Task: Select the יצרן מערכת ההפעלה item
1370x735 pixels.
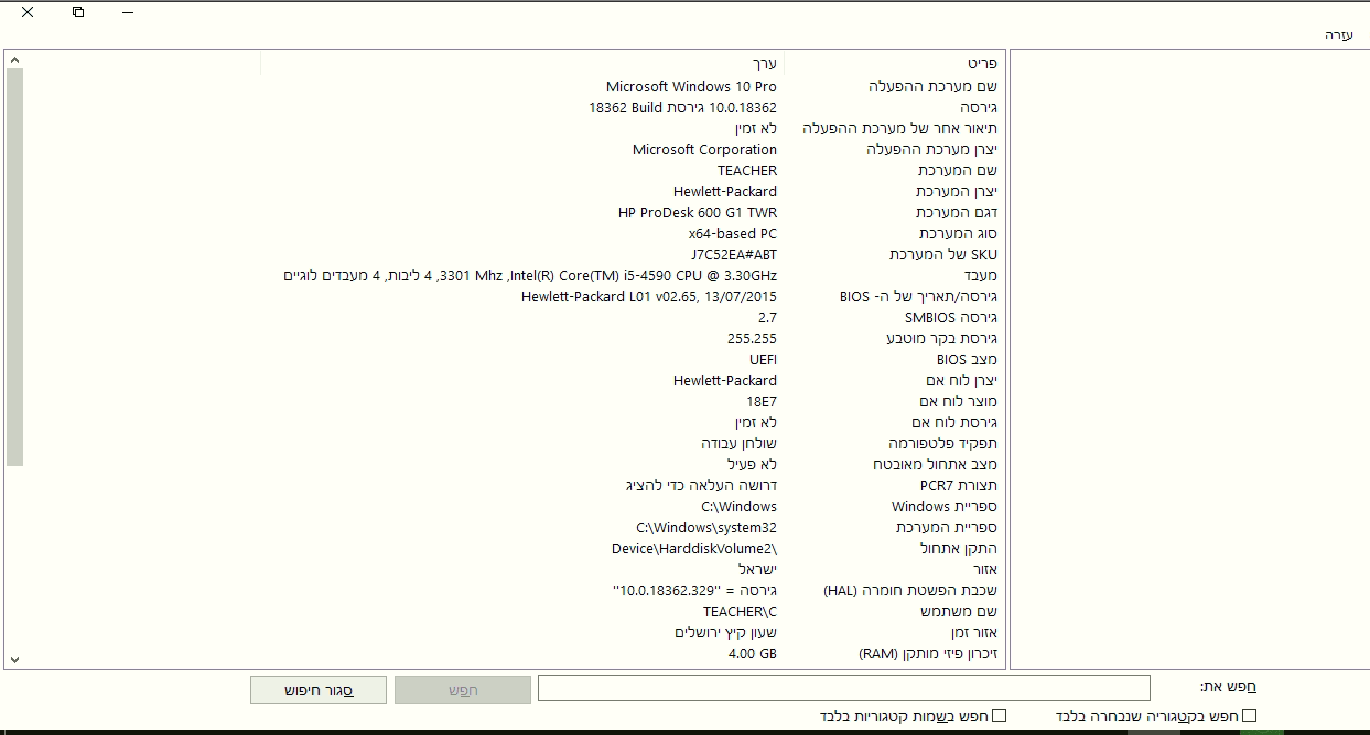Action: pyautogui.click(x=931, y=150)
